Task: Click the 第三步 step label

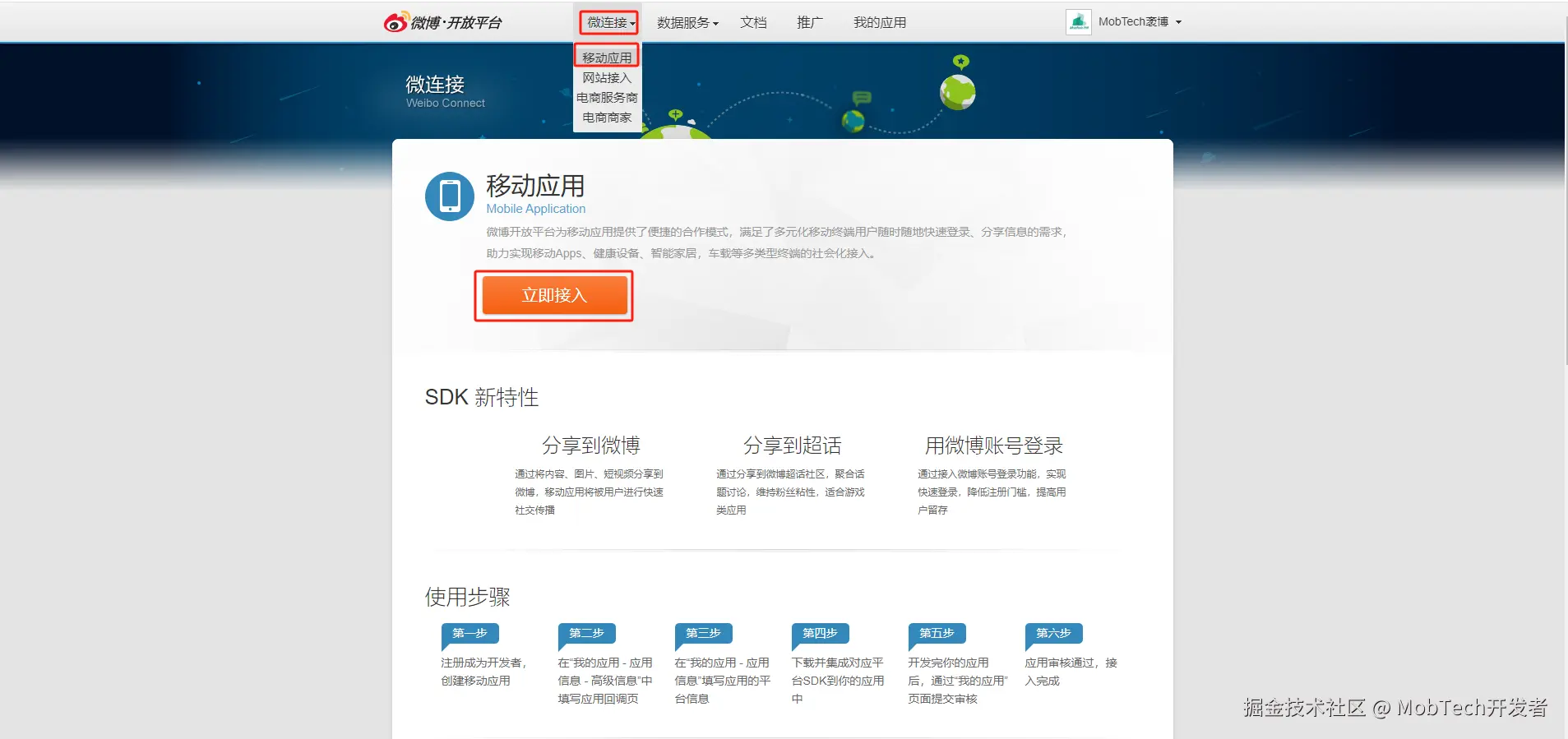Action: coord(703,633)
